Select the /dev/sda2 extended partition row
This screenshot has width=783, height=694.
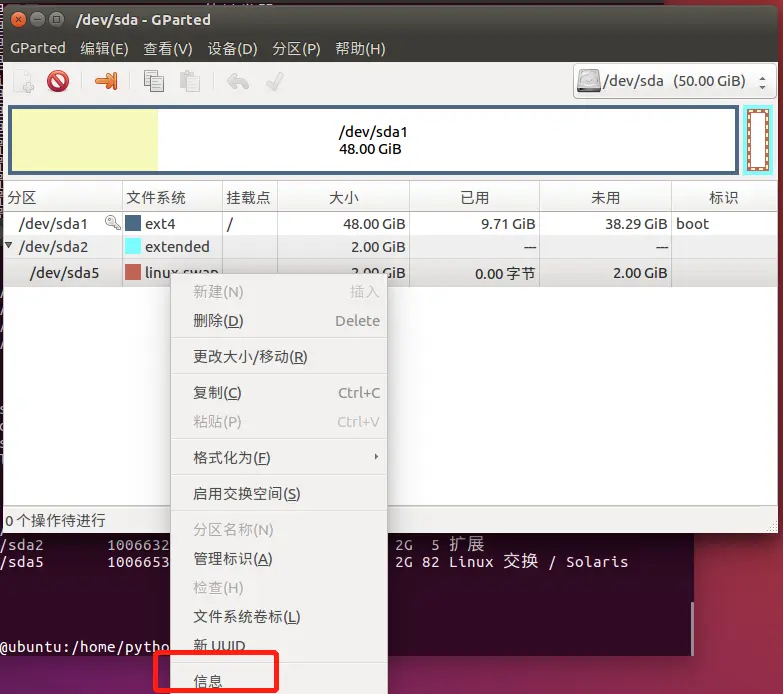point(390,247)
